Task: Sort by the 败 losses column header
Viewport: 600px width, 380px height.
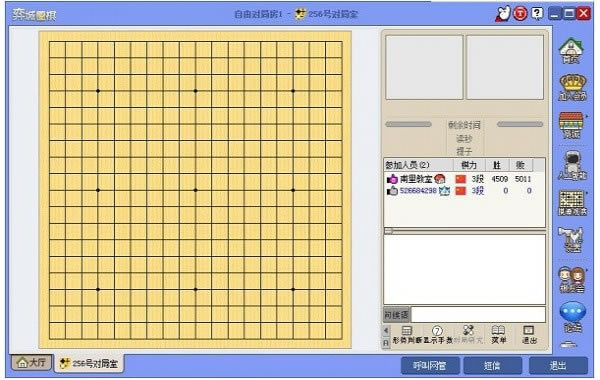Action: coord(520,165)
